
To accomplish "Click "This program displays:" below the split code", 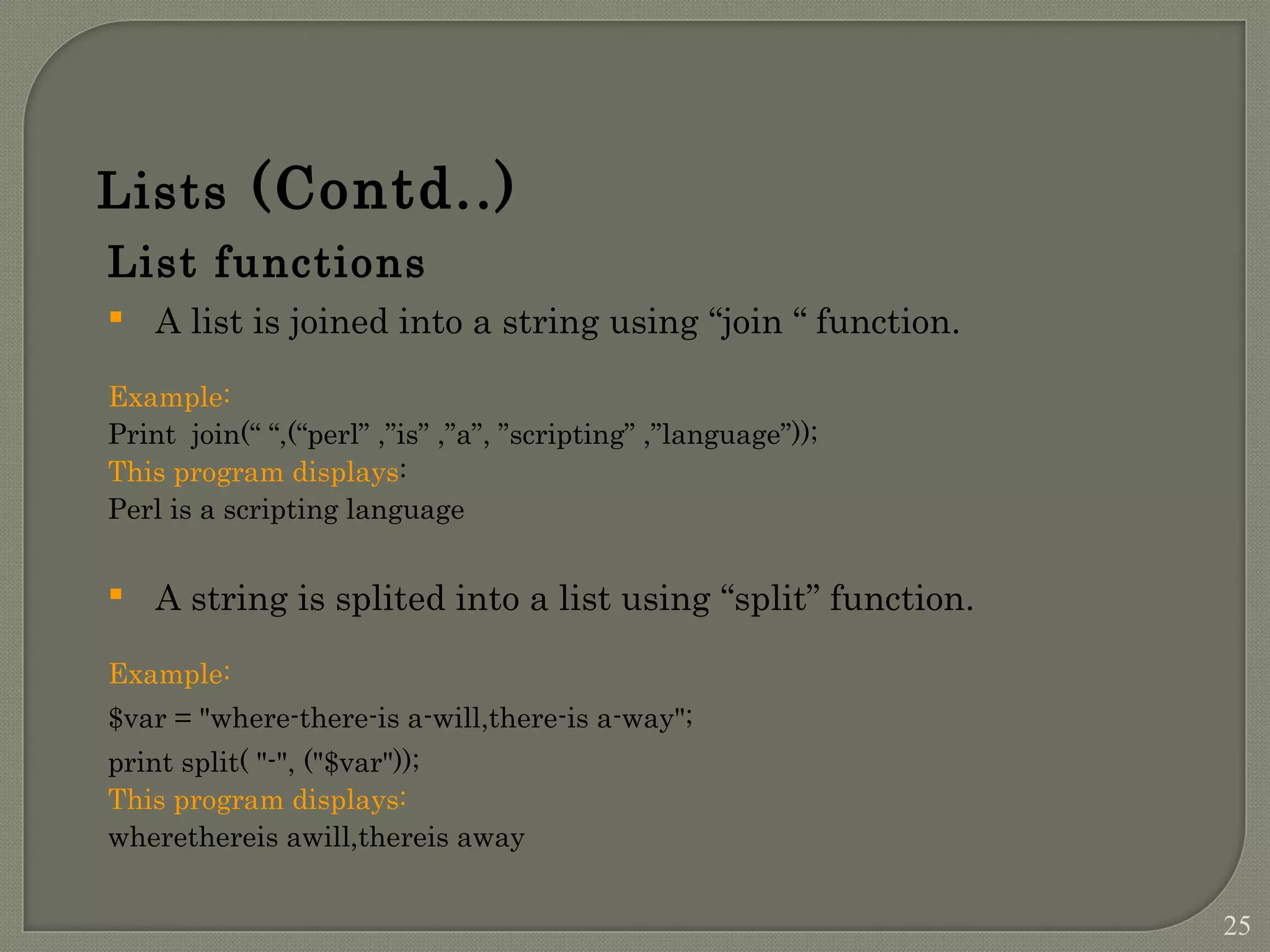I will 257,800.
